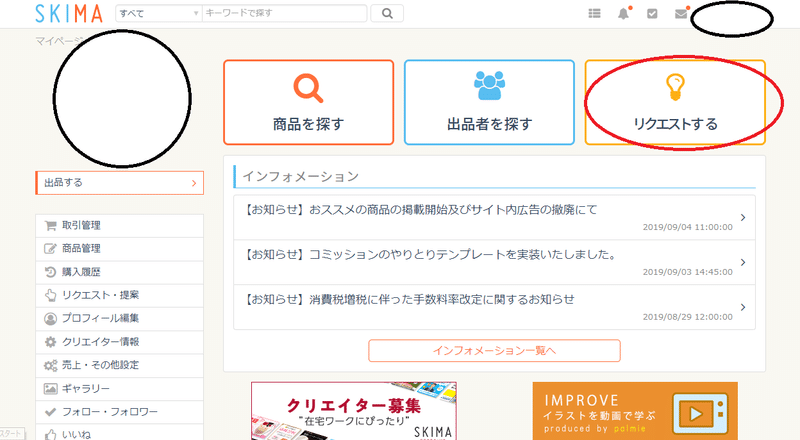Viewport: 800px width, 440px height.
Task: Open notice about おススメの商品の掲載開始
Action: (494, 217)
